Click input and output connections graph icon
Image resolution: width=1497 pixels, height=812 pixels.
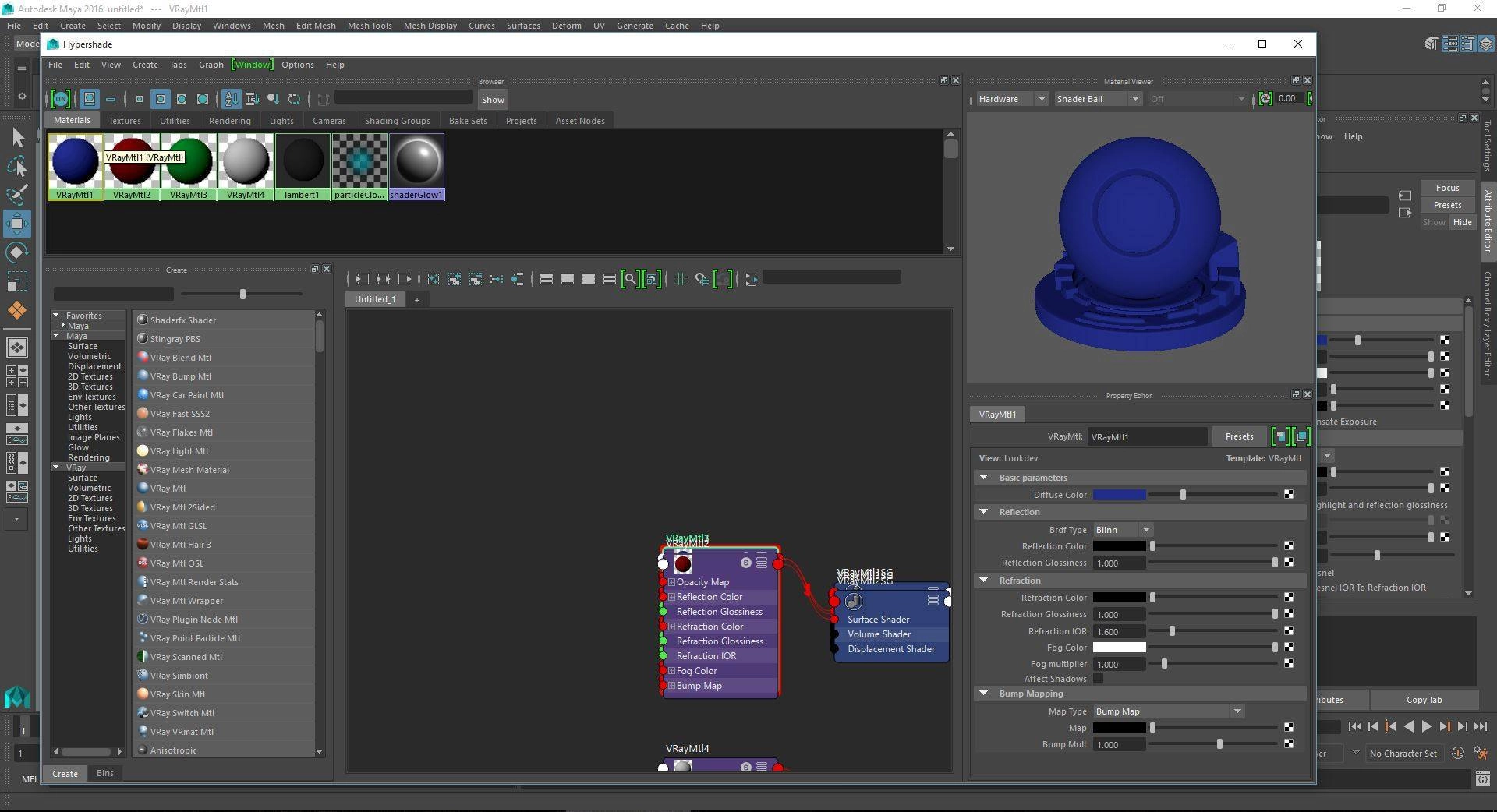pyautogui.click(x=384, y=279)
